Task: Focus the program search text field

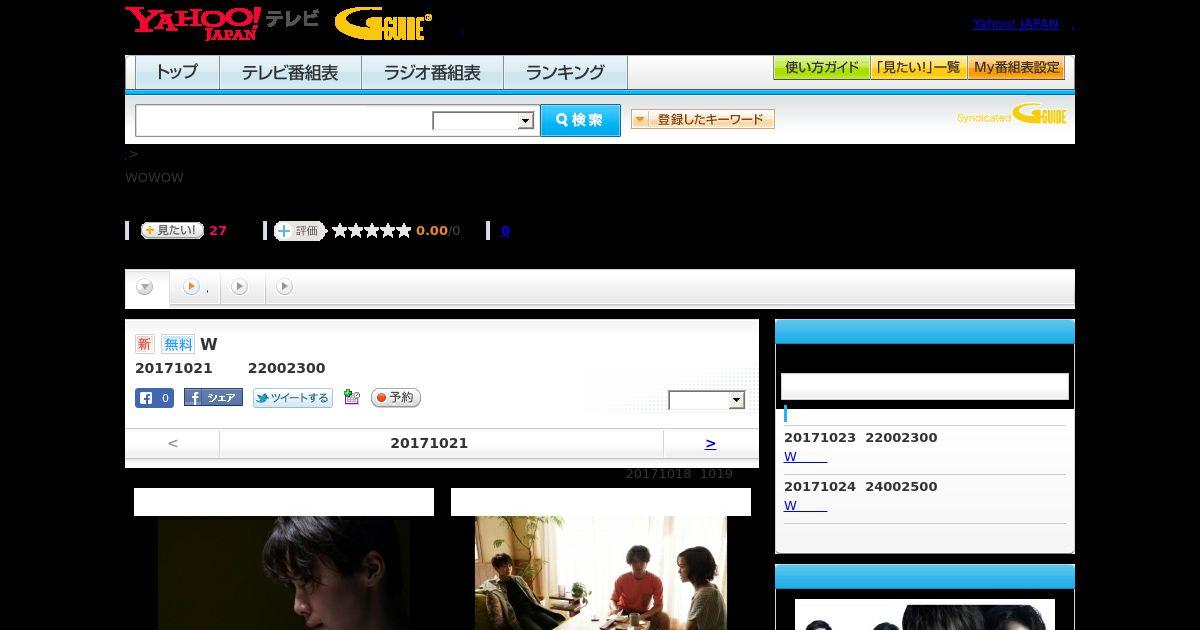Action: pyautogui.click(x=284, y=120)
